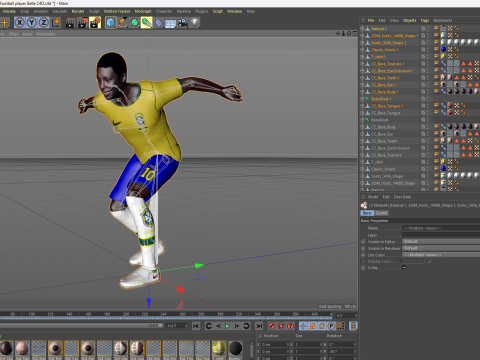Open the User Data menu in Attributes
The width and height of the screenshot is (480, 360).
(402, 197)
